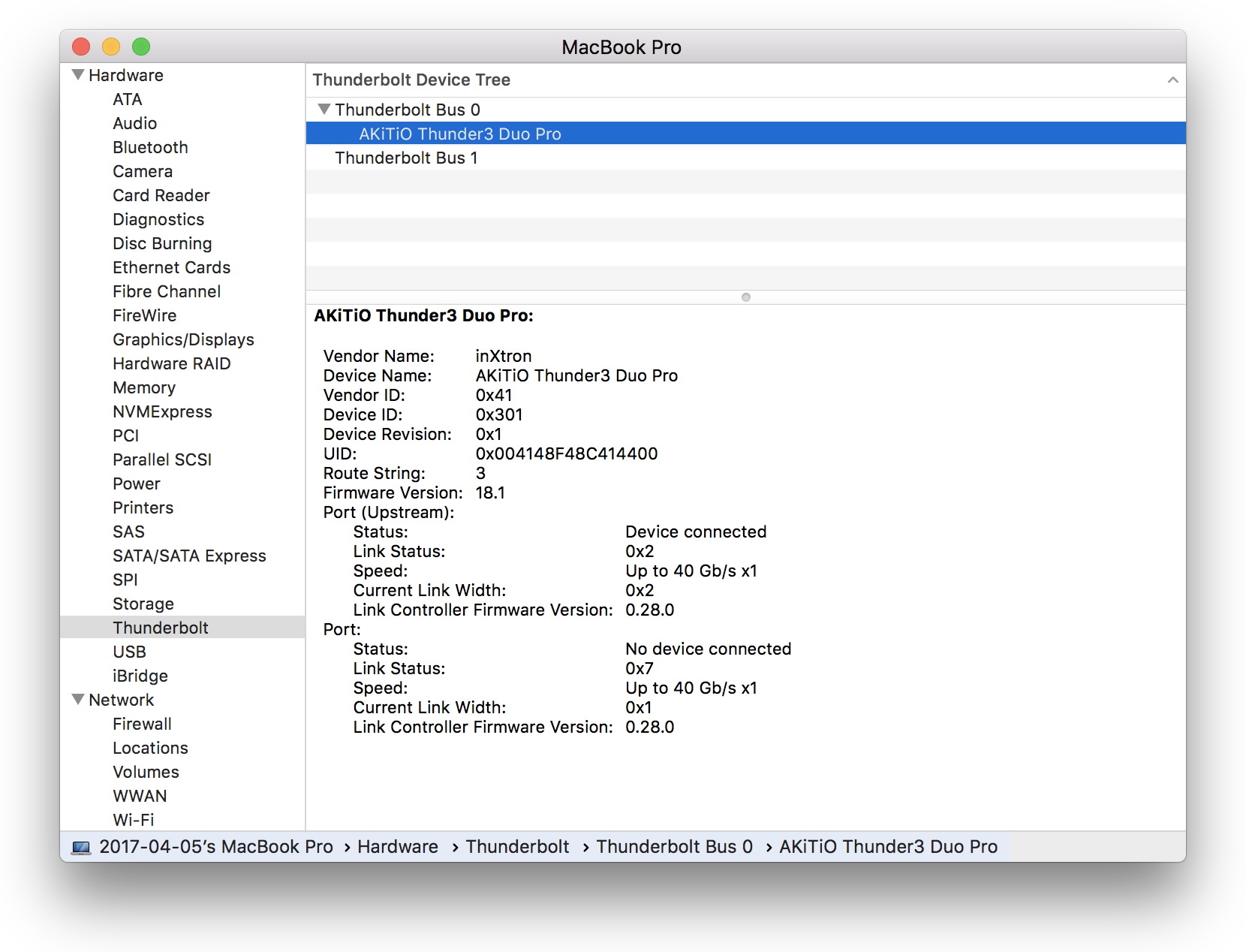The image size is (1246, 952).
Task: Select Thunderbolt Bus 0 row
Action: coord(746,110)
